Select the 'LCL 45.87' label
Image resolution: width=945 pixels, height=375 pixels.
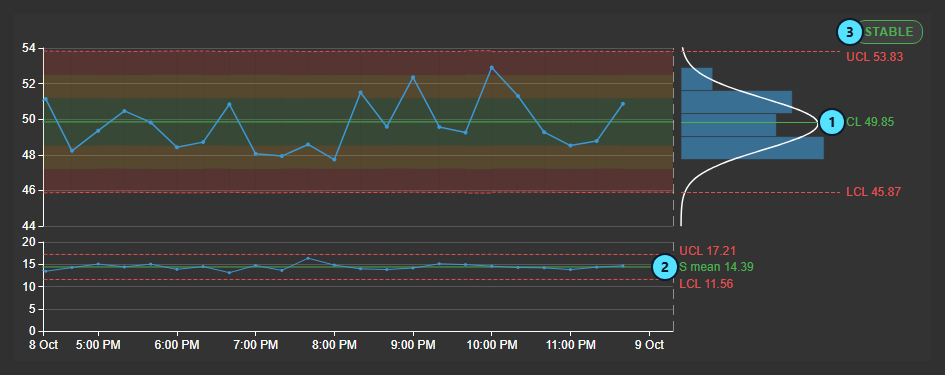tap(874, 192)
